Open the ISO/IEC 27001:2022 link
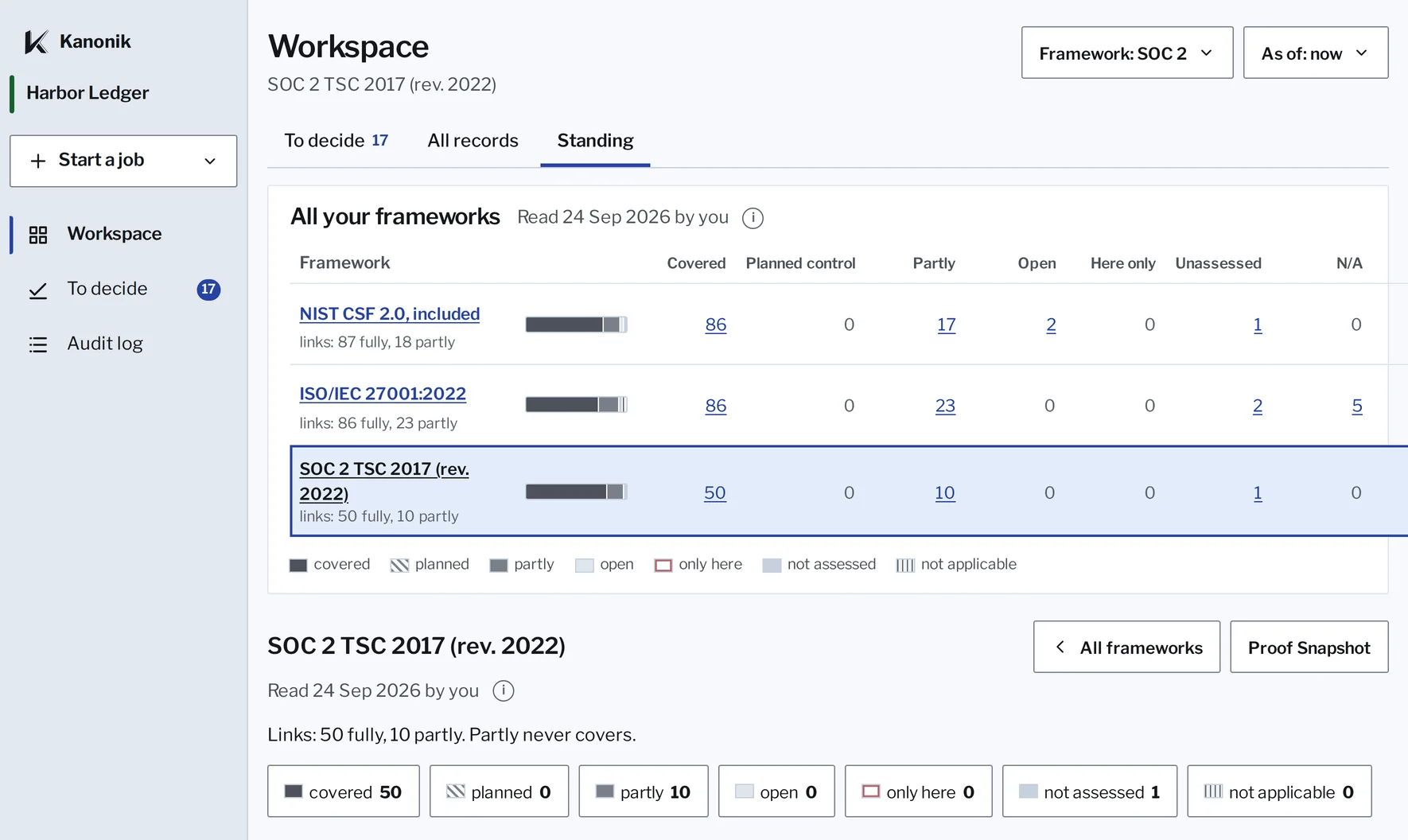 tap(383, 394)
